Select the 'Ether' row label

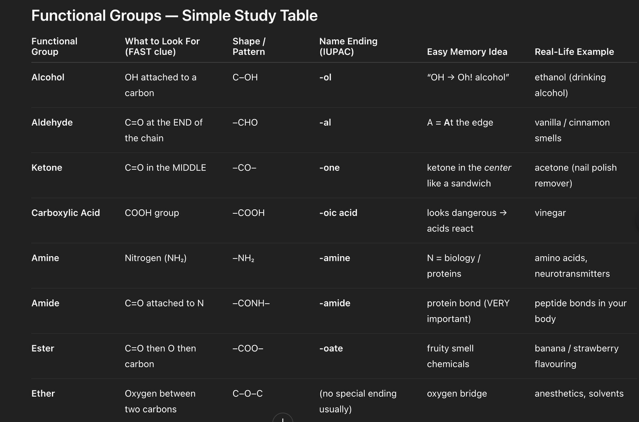43,393
